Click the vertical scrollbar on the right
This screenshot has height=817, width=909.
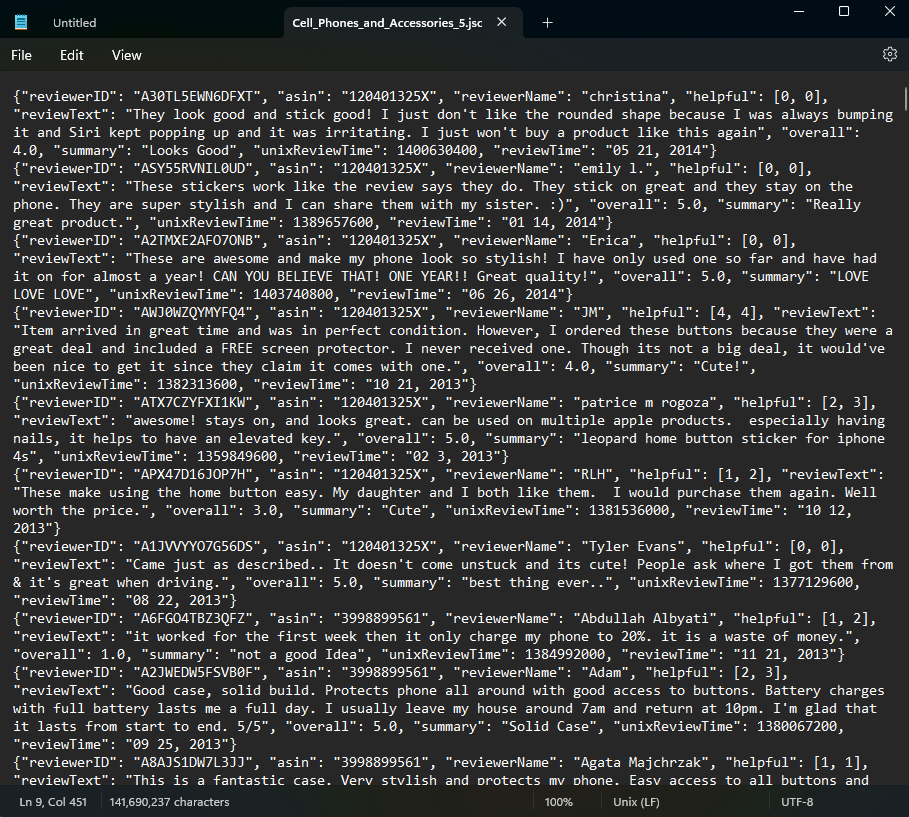point(903,100)
